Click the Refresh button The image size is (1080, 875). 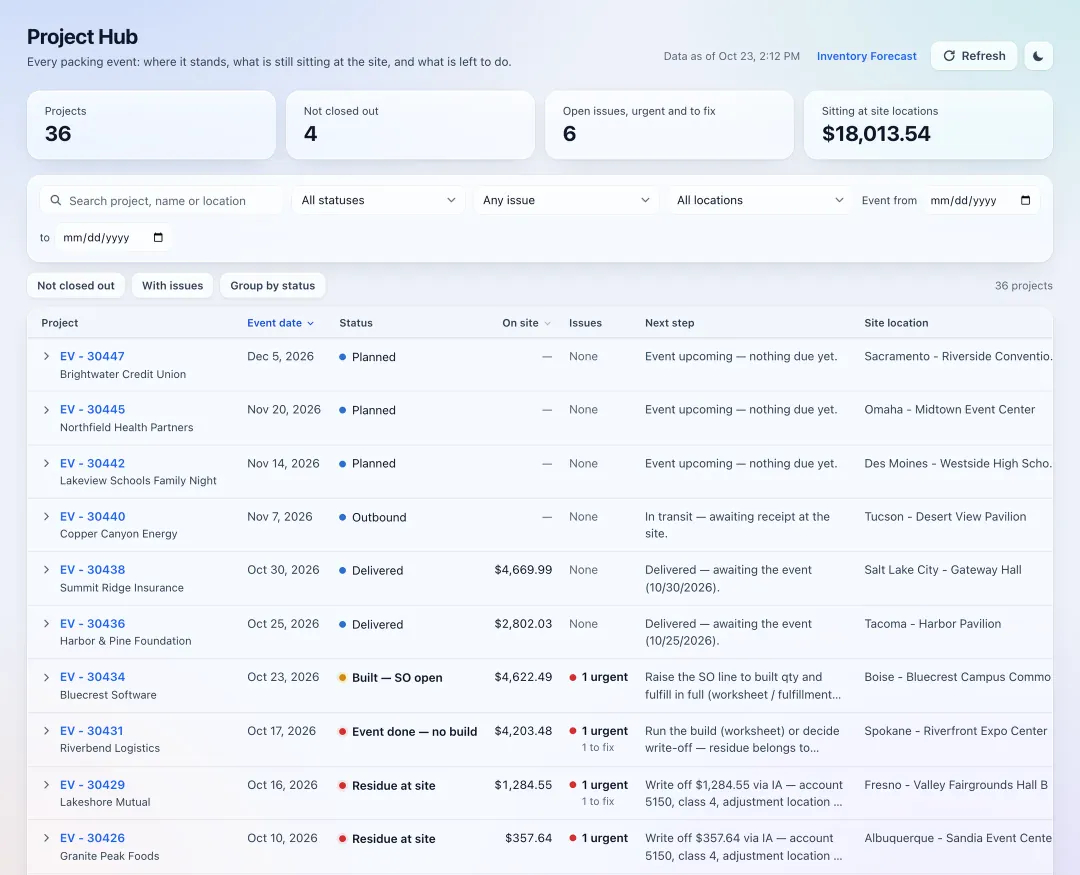(x=974, y=56)
